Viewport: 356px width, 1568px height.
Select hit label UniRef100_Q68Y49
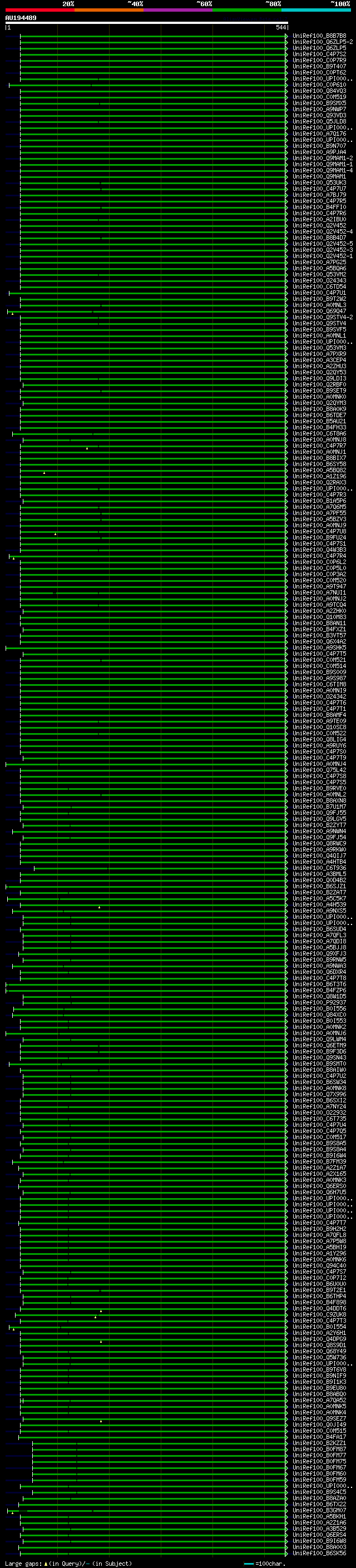tap(319, 1351)
